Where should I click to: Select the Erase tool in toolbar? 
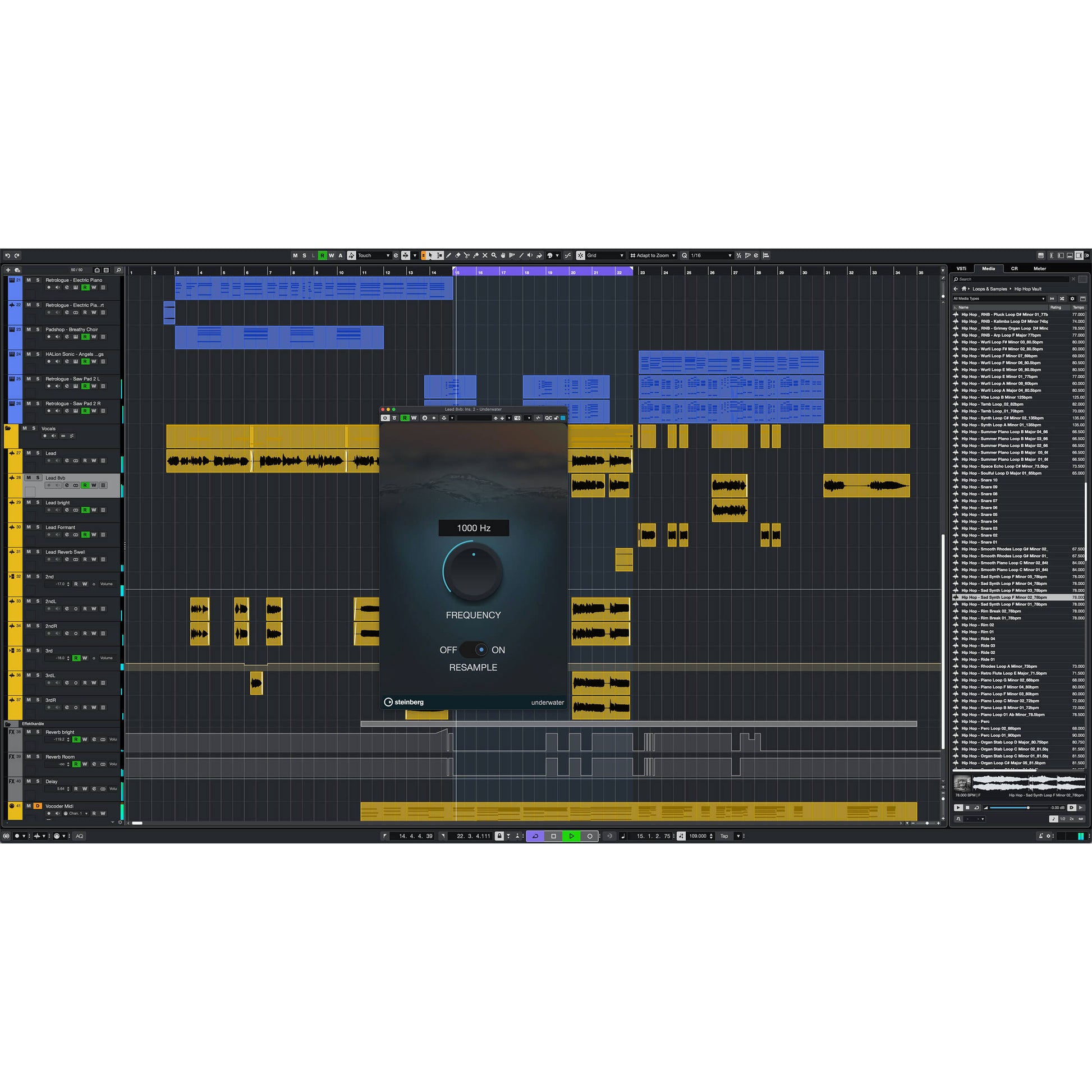(x=458, y=255)
